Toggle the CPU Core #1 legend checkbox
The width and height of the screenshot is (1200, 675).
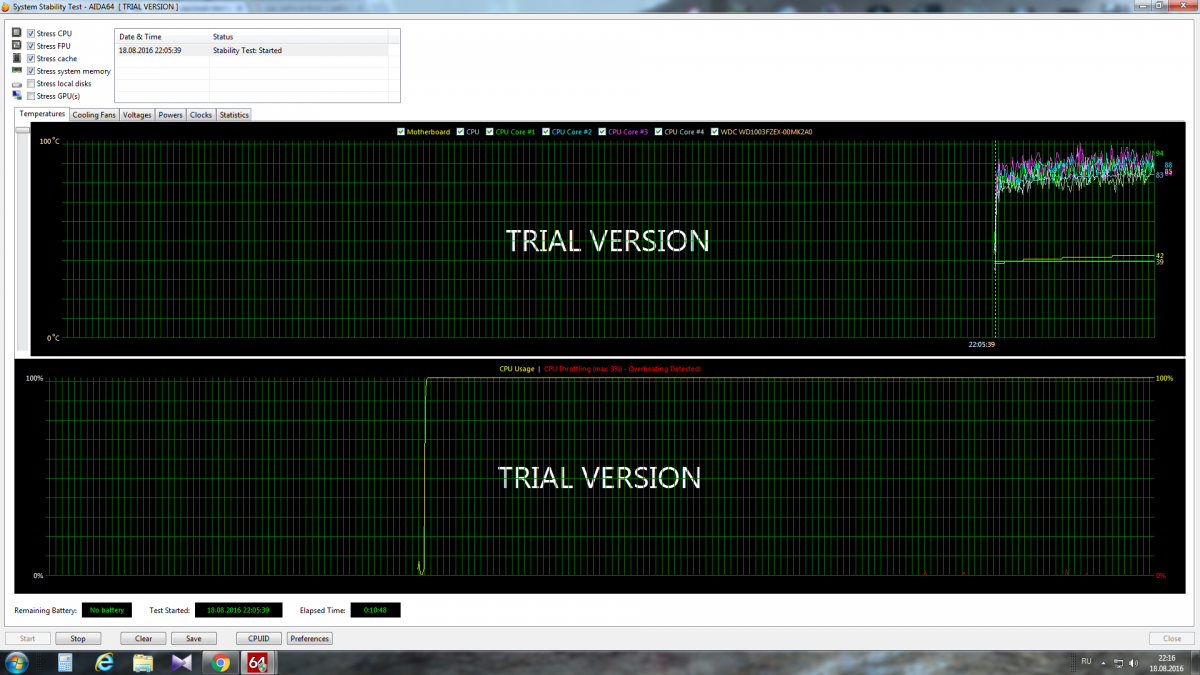tap(490, 131)
